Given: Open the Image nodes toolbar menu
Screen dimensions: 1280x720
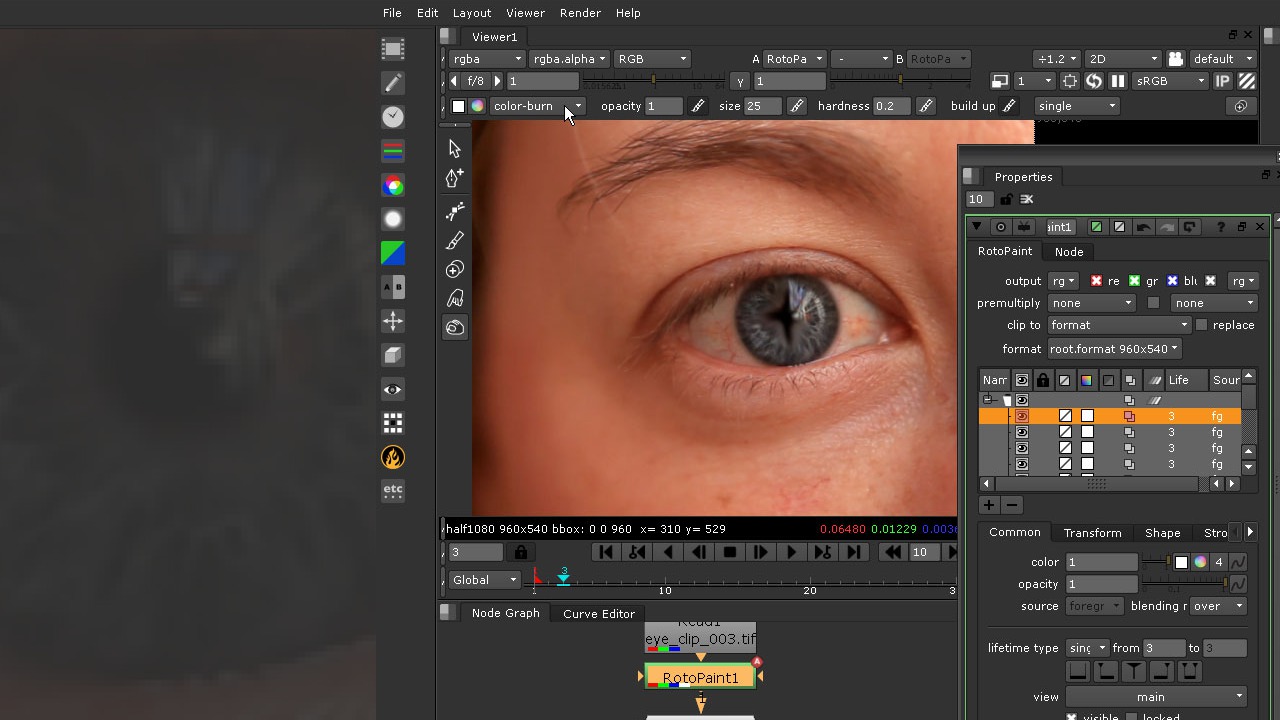Looking at the screenshot, I should point(393,49).
